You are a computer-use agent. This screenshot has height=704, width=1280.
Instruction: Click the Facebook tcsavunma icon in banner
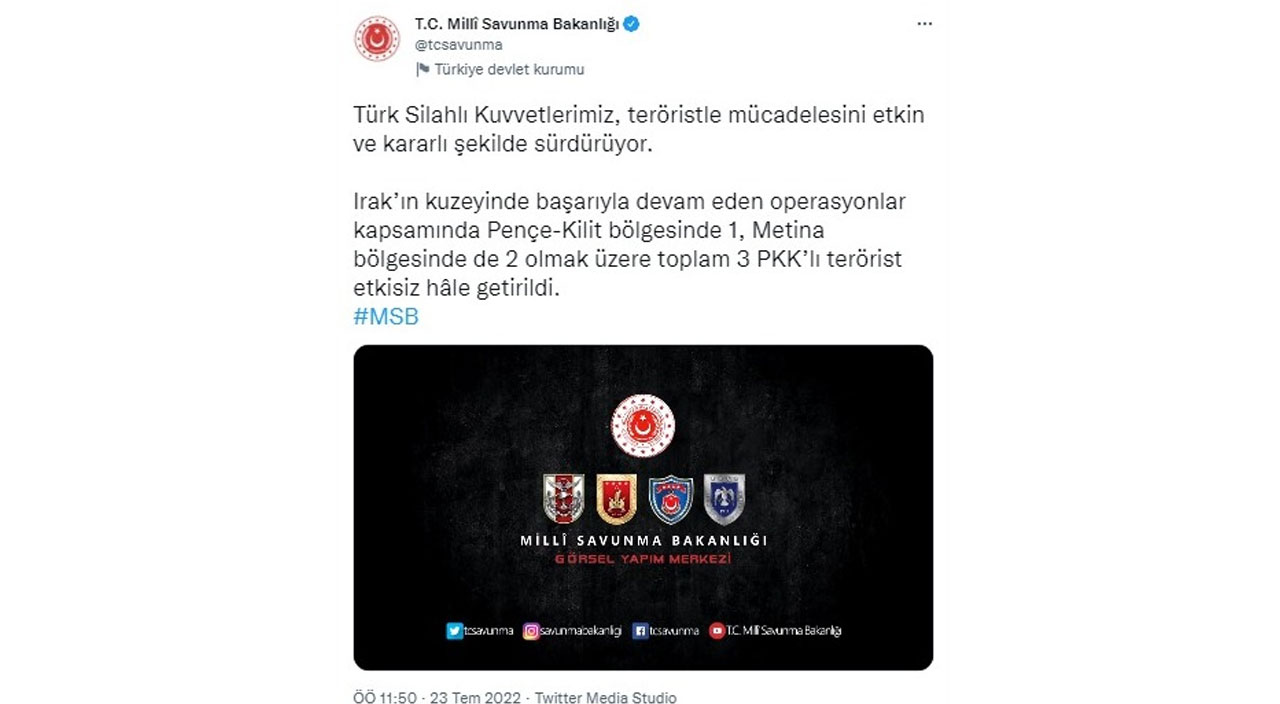point(640,630)
